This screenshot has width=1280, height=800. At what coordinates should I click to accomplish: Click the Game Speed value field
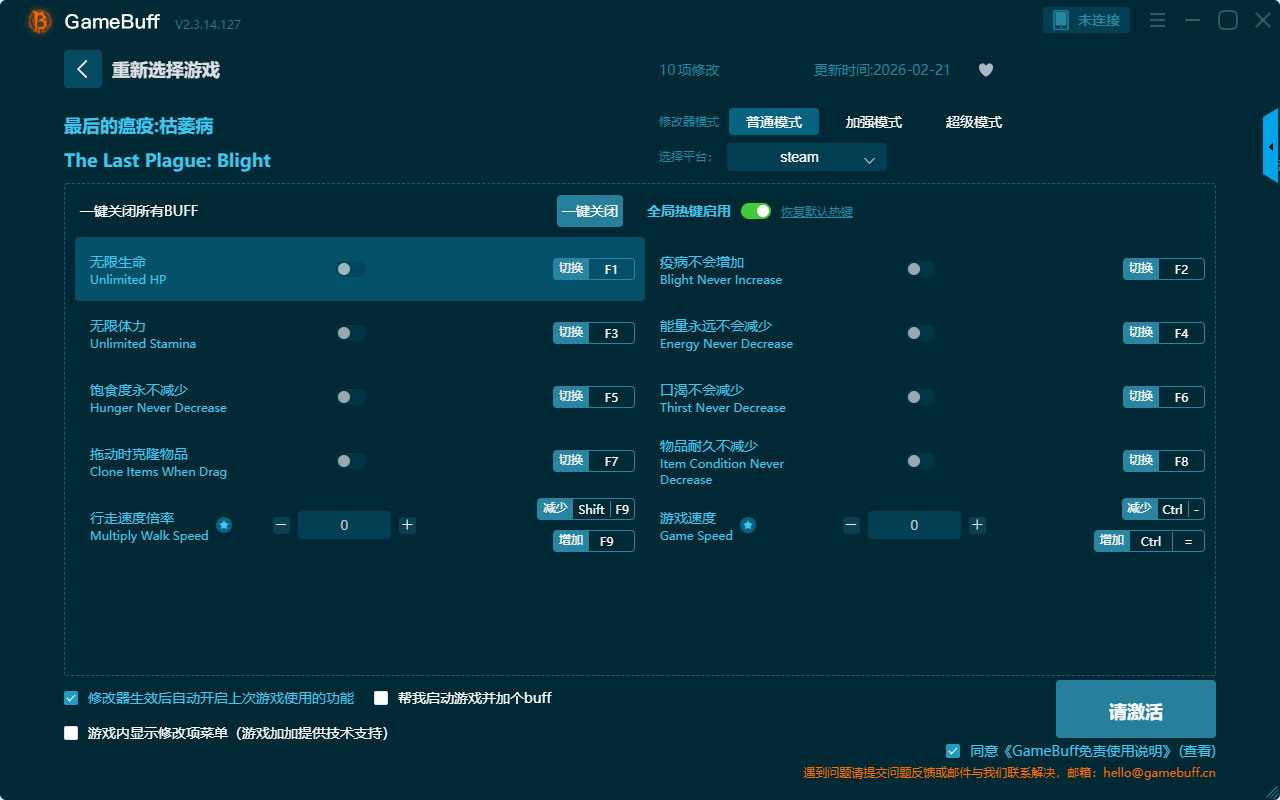pyautogui.click(x=914, y=525)
